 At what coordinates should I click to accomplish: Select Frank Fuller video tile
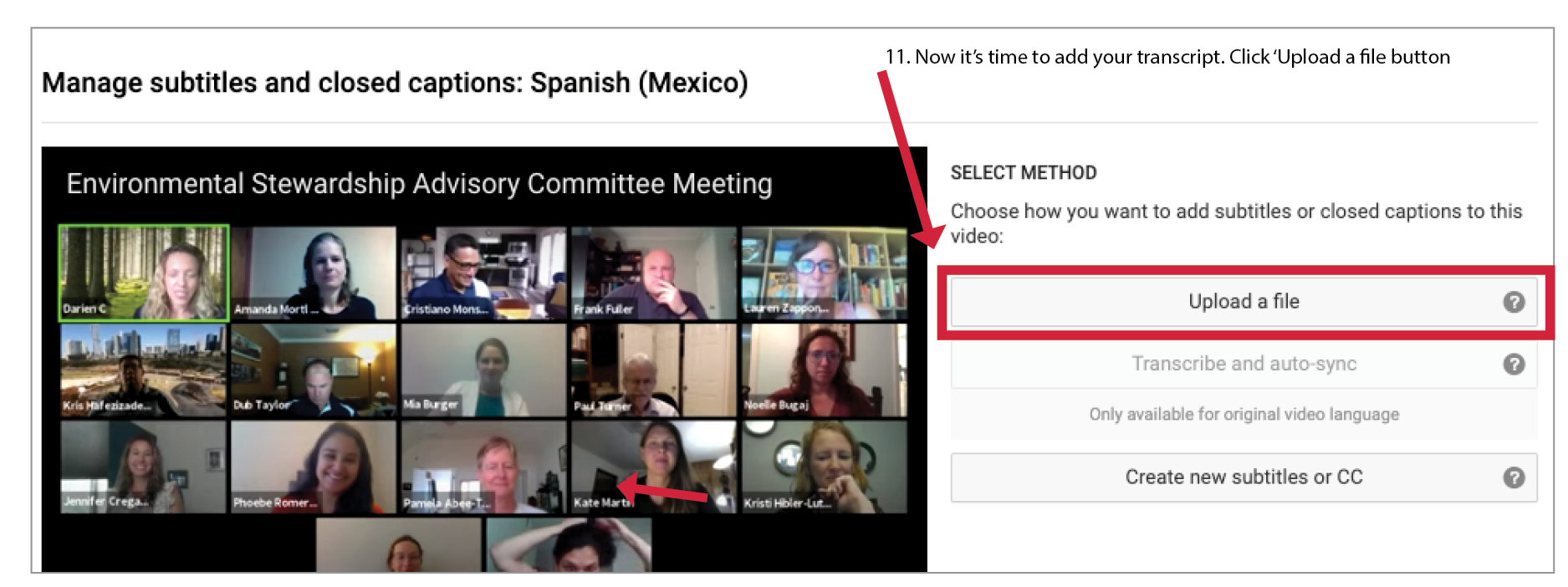(654, 273)
